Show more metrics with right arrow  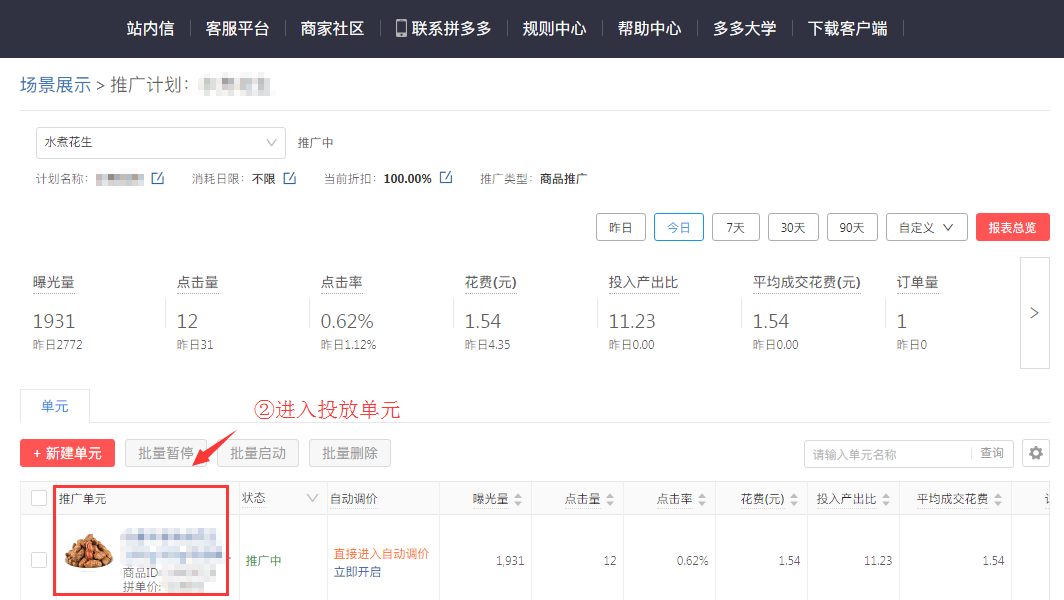[1034, 313]
